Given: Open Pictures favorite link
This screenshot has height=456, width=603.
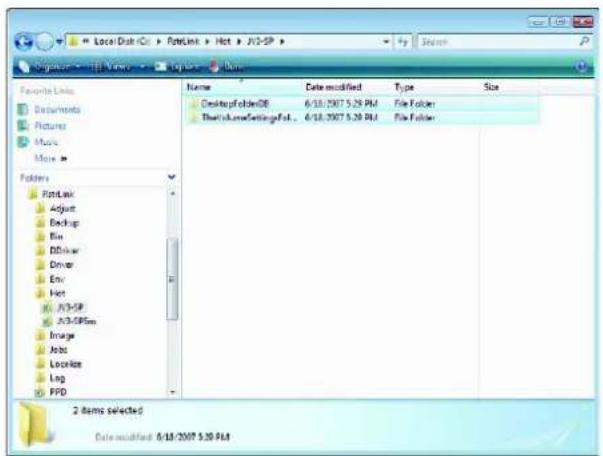Looking at the screenshot, I should point(50,126).
